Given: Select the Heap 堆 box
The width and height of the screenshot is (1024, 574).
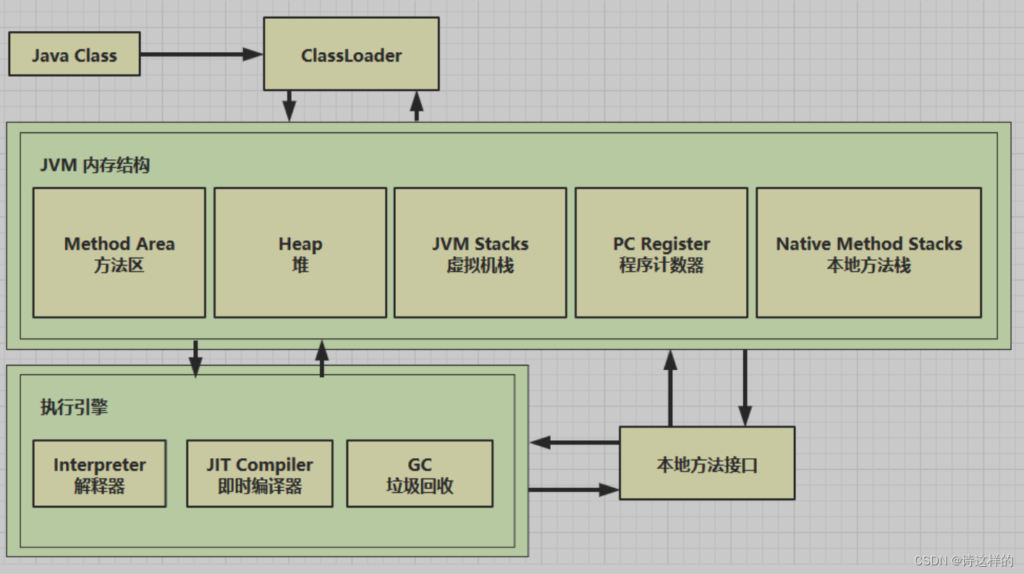Looking at the screenshot, I should [300, 253].
